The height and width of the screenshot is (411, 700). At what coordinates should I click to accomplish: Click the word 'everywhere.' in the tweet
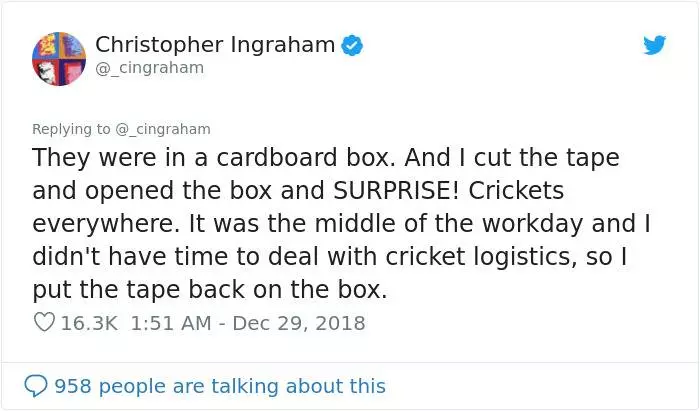[106, 224]
